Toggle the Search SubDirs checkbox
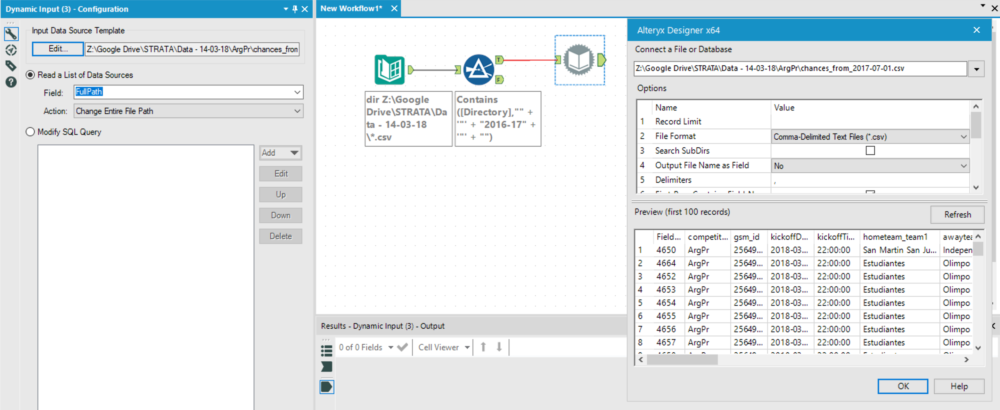This screenshot has width=1000, height=410. coord(869,151)
